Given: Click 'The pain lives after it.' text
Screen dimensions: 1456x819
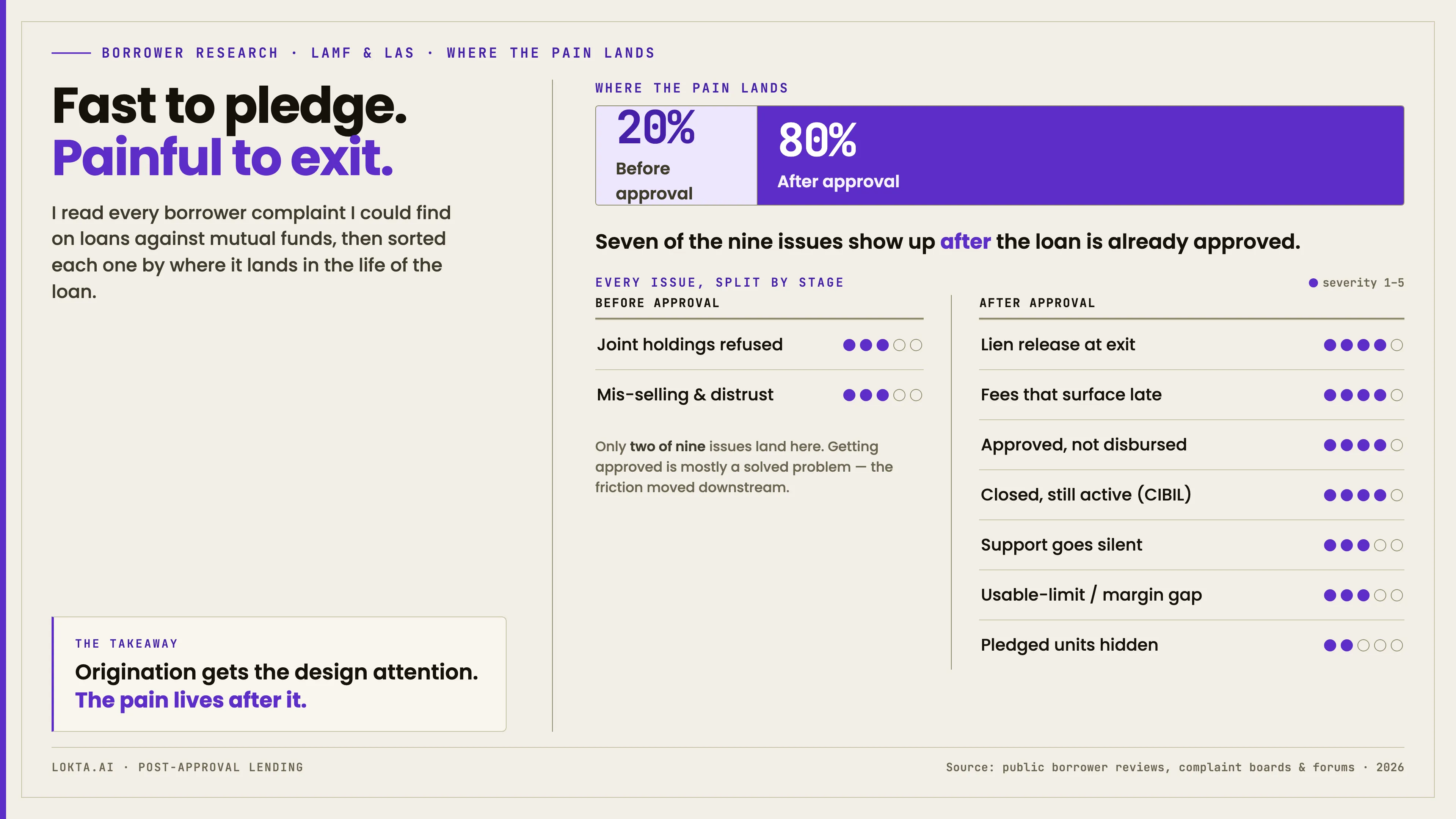Looking at the screenshot, I should click(191, 700).
